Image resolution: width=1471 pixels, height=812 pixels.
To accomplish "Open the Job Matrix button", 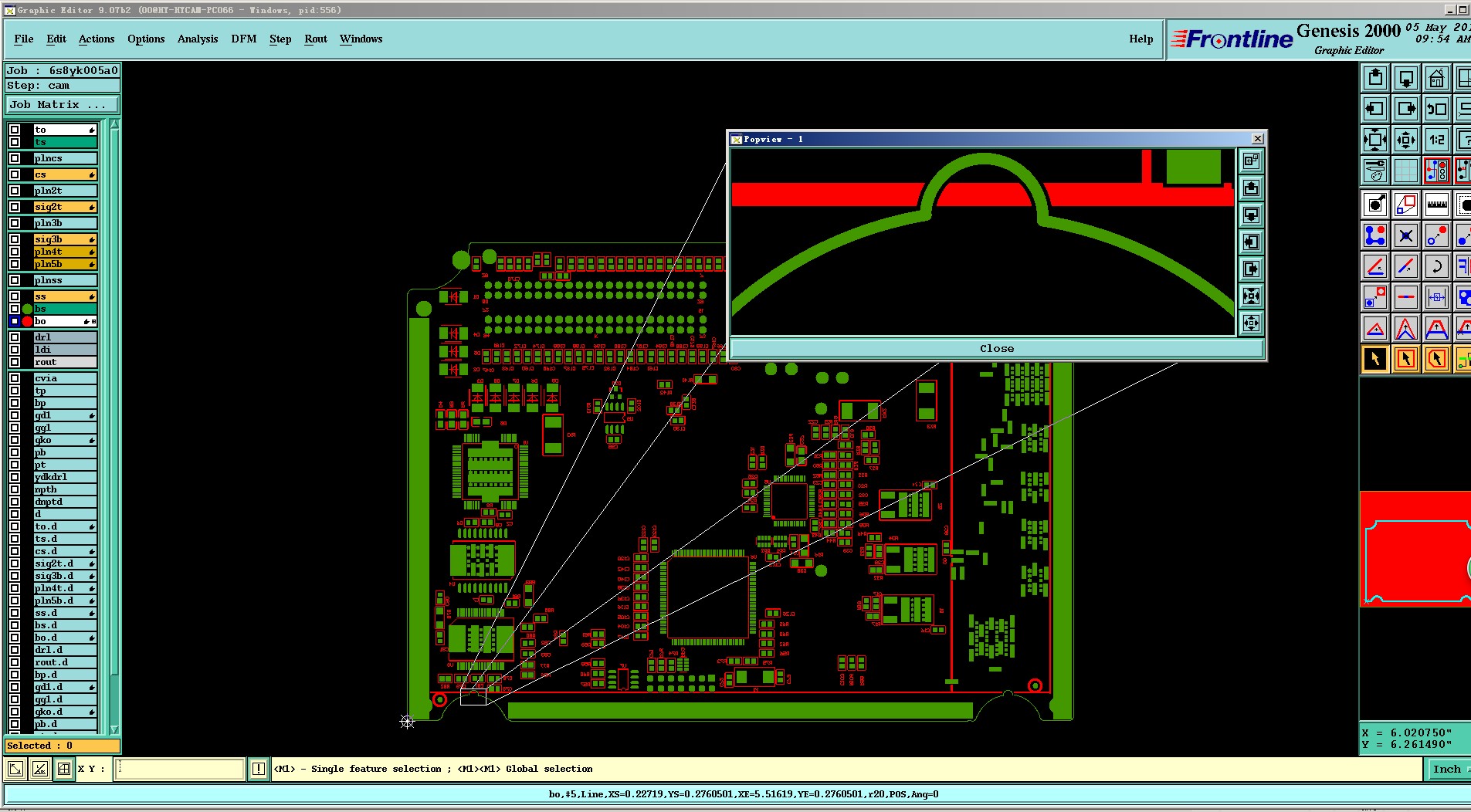I will tap(63, 105).
